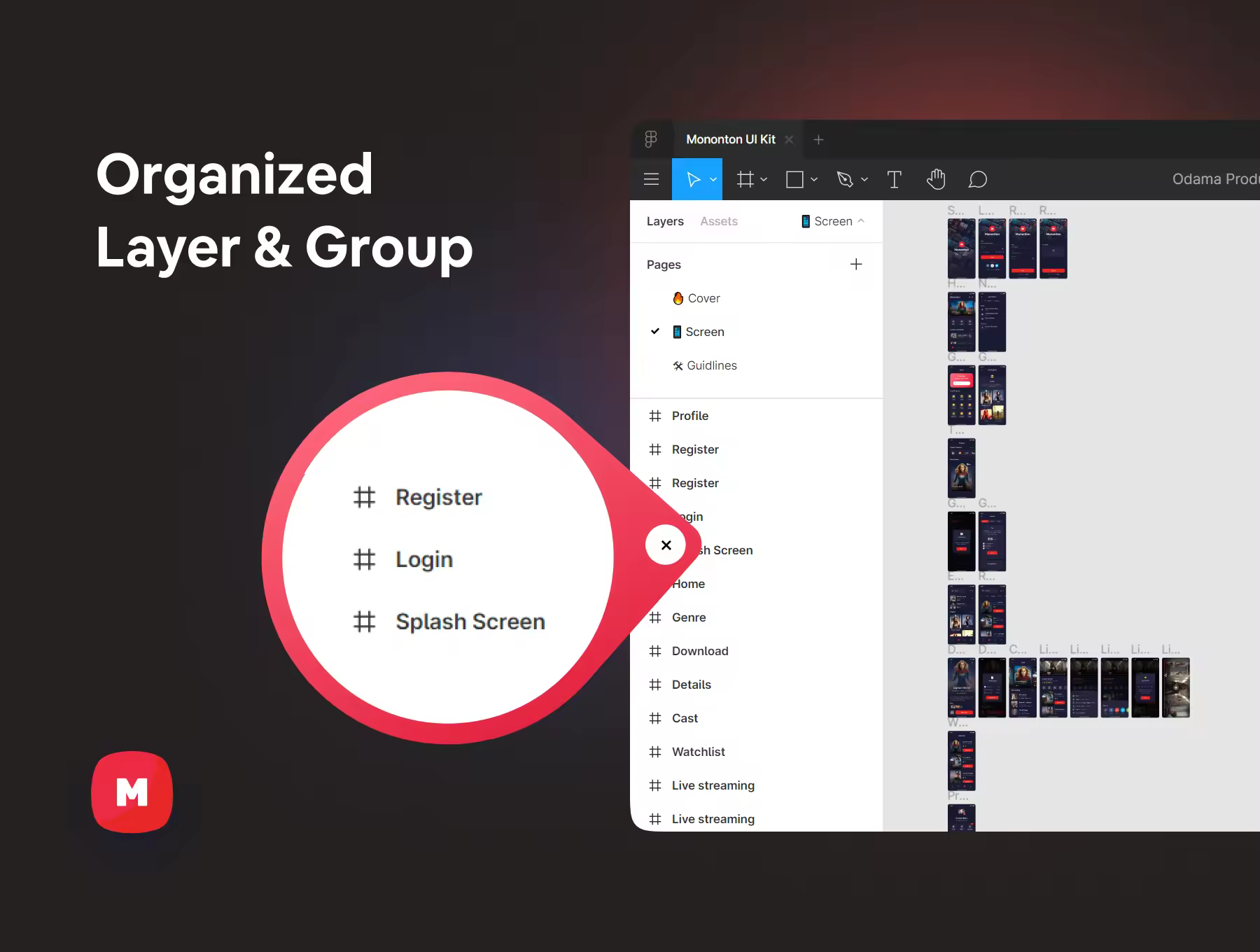
Task: Expand the Frame tool dropdown chevron
Action: (x=764, y=180)
